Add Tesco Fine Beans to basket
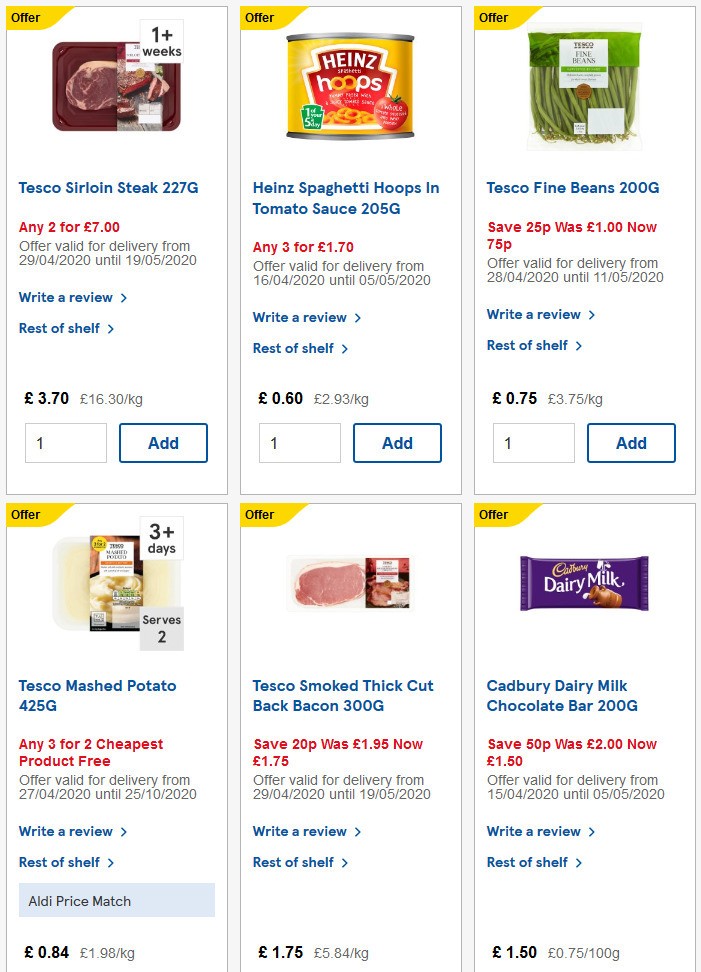Screen dimensions: 701x972 (x=631, y=442)
